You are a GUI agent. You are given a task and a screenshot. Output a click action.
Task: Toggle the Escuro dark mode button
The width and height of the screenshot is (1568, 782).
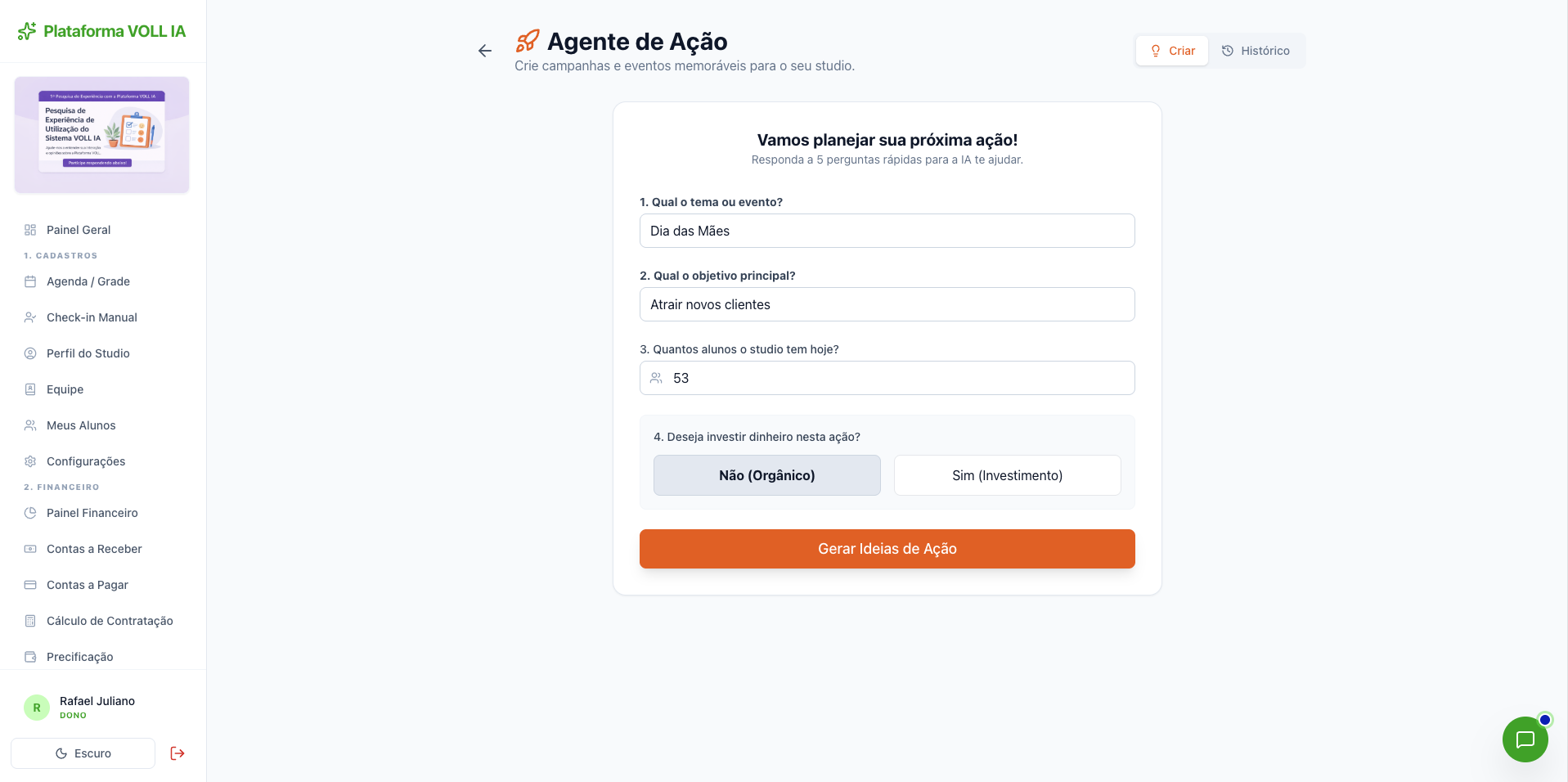pos(83,753)
